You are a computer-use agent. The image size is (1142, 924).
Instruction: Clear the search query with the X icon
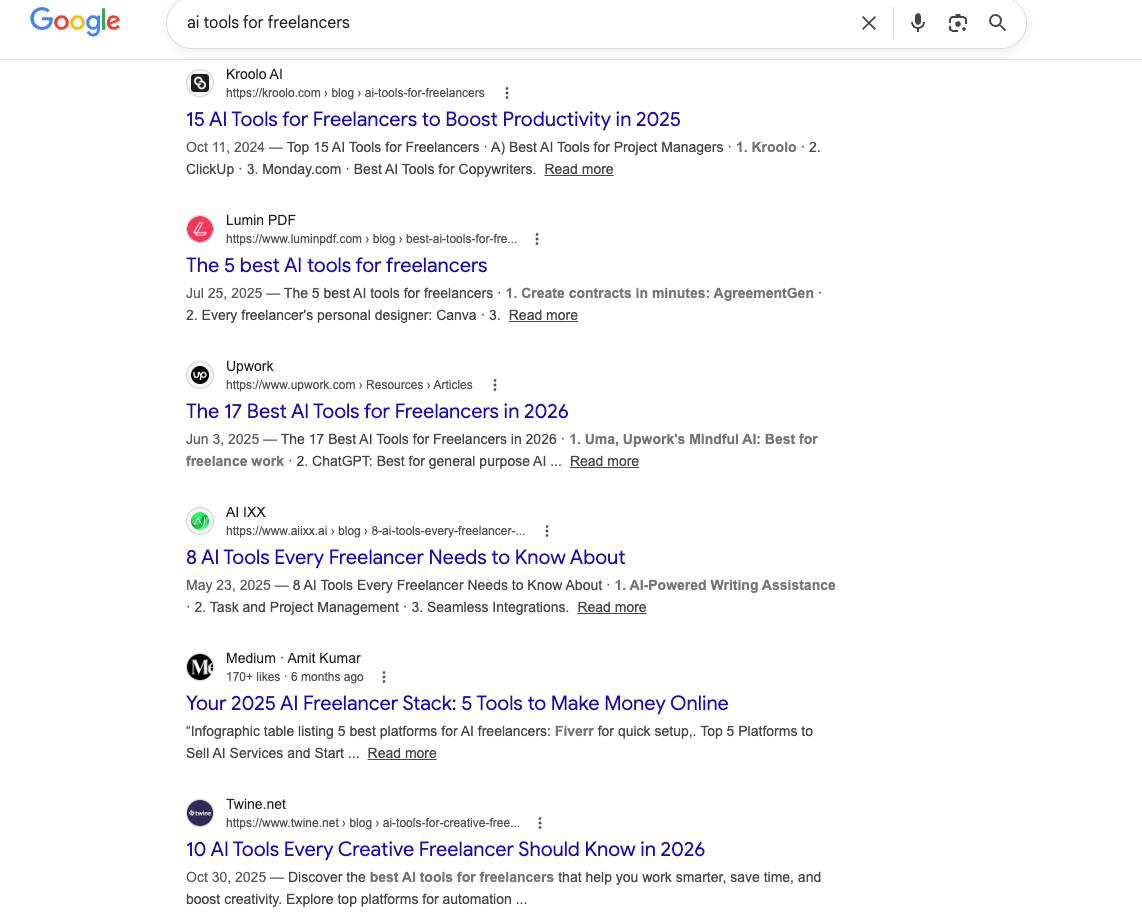coord(869,23)
